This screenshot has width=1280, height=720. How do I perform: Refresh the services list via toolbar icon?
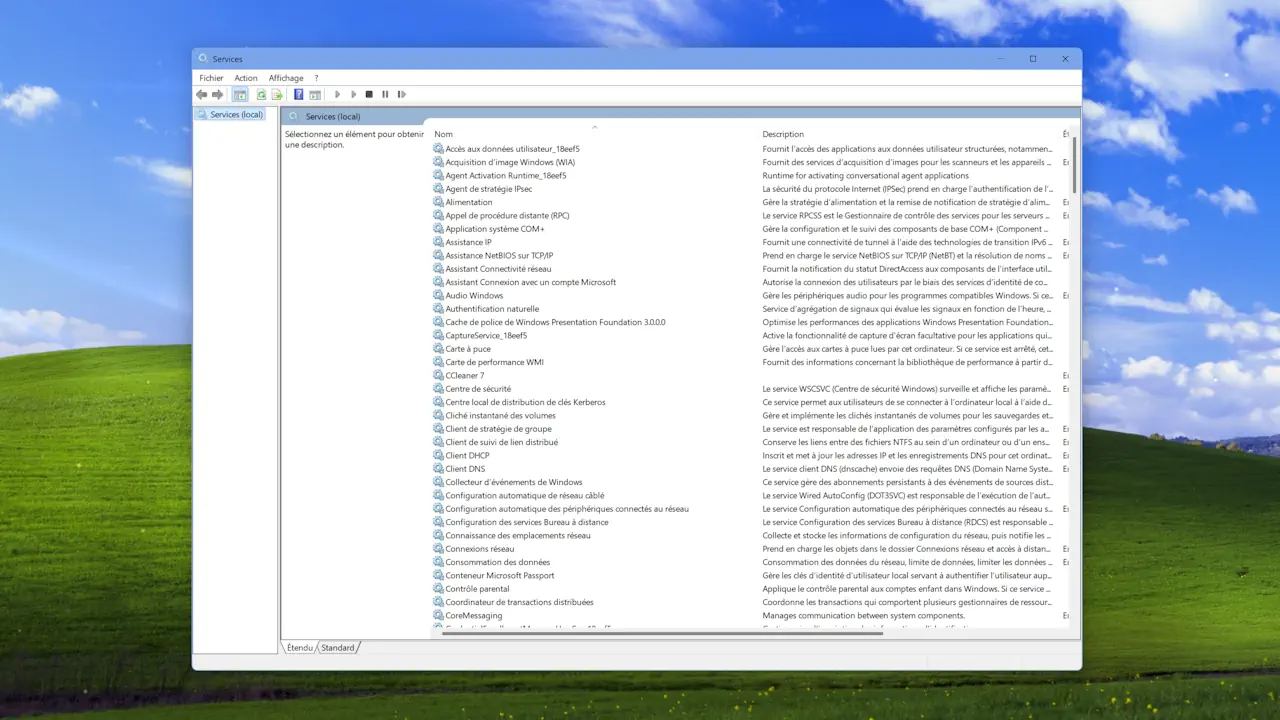pyautogui.click(x=261, y=94)
